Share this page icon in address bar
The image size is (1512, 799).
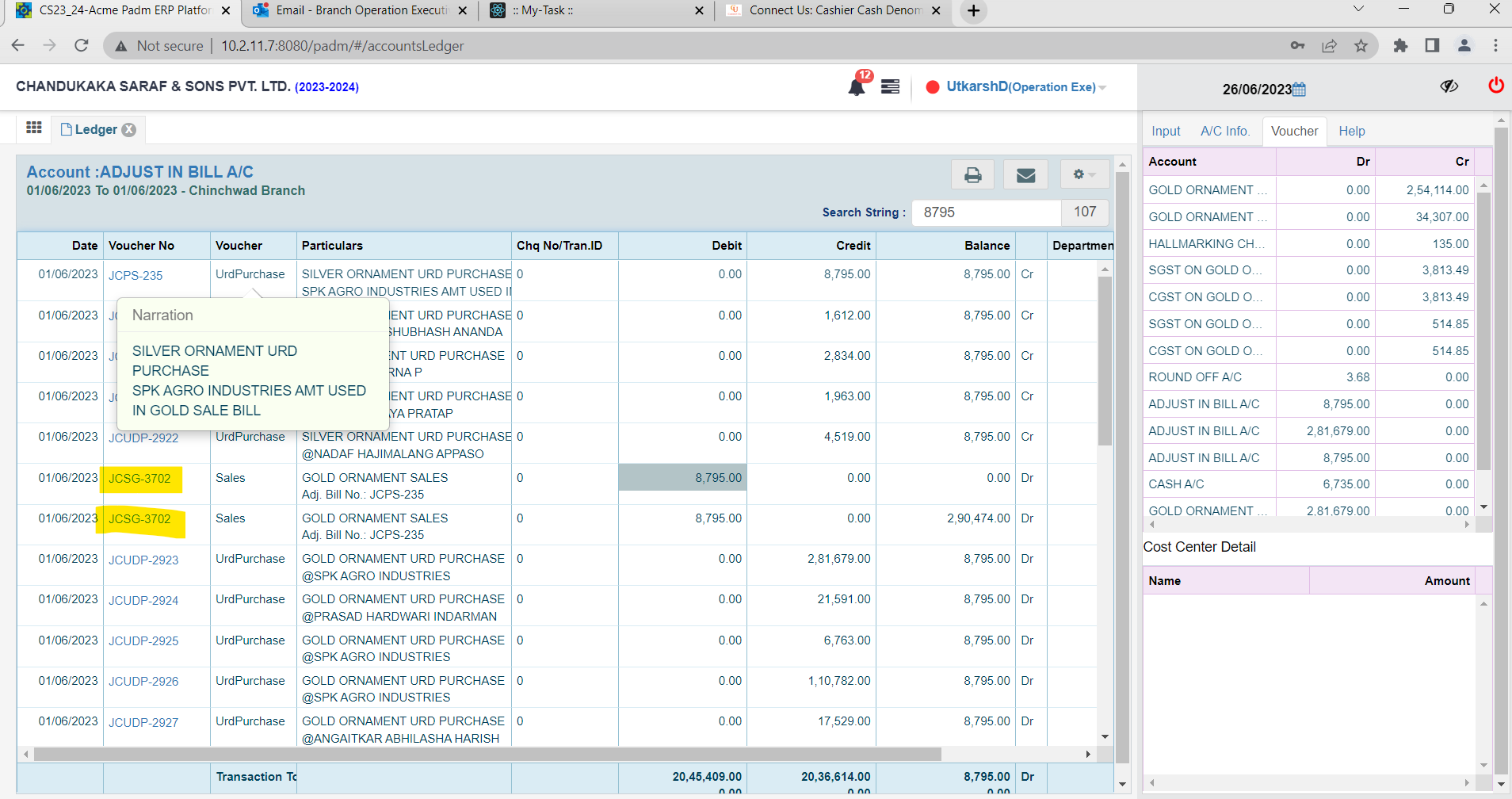click(1329, 46)
